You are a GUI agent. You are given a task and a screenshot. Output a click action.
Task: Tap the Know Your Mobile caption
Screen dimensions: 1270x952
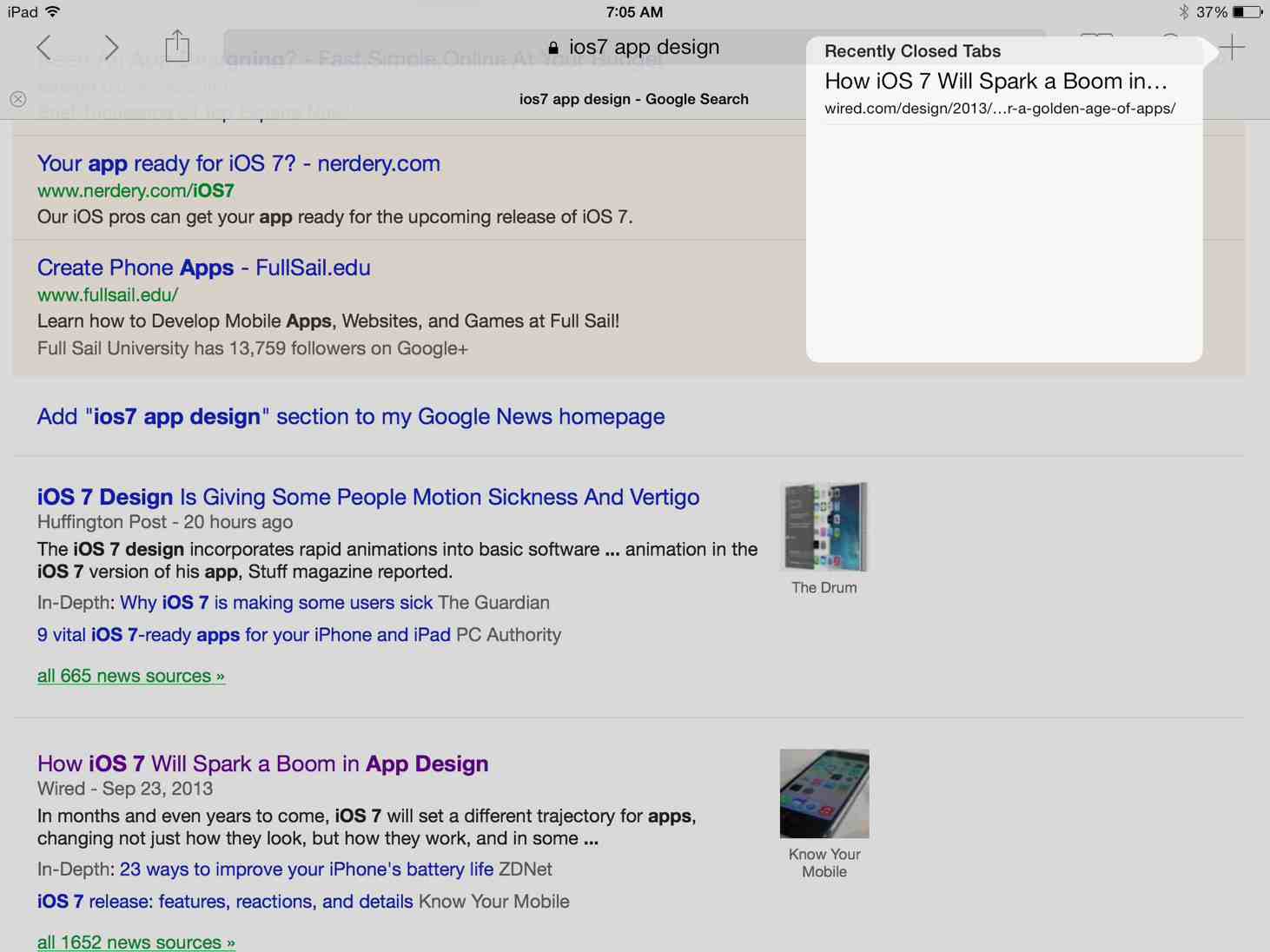(x=824, y=863)
